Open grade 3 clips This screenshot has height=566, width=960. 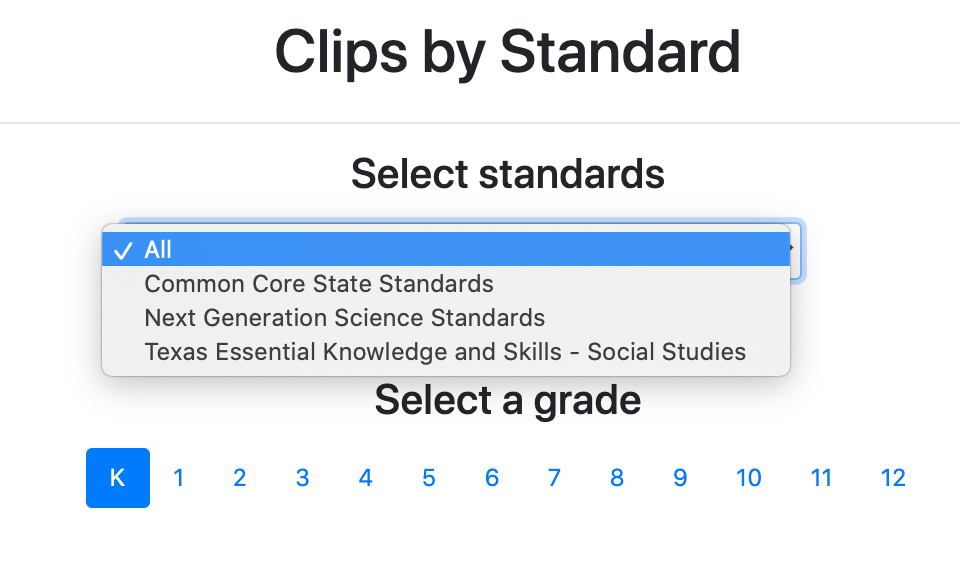point(302,478)
